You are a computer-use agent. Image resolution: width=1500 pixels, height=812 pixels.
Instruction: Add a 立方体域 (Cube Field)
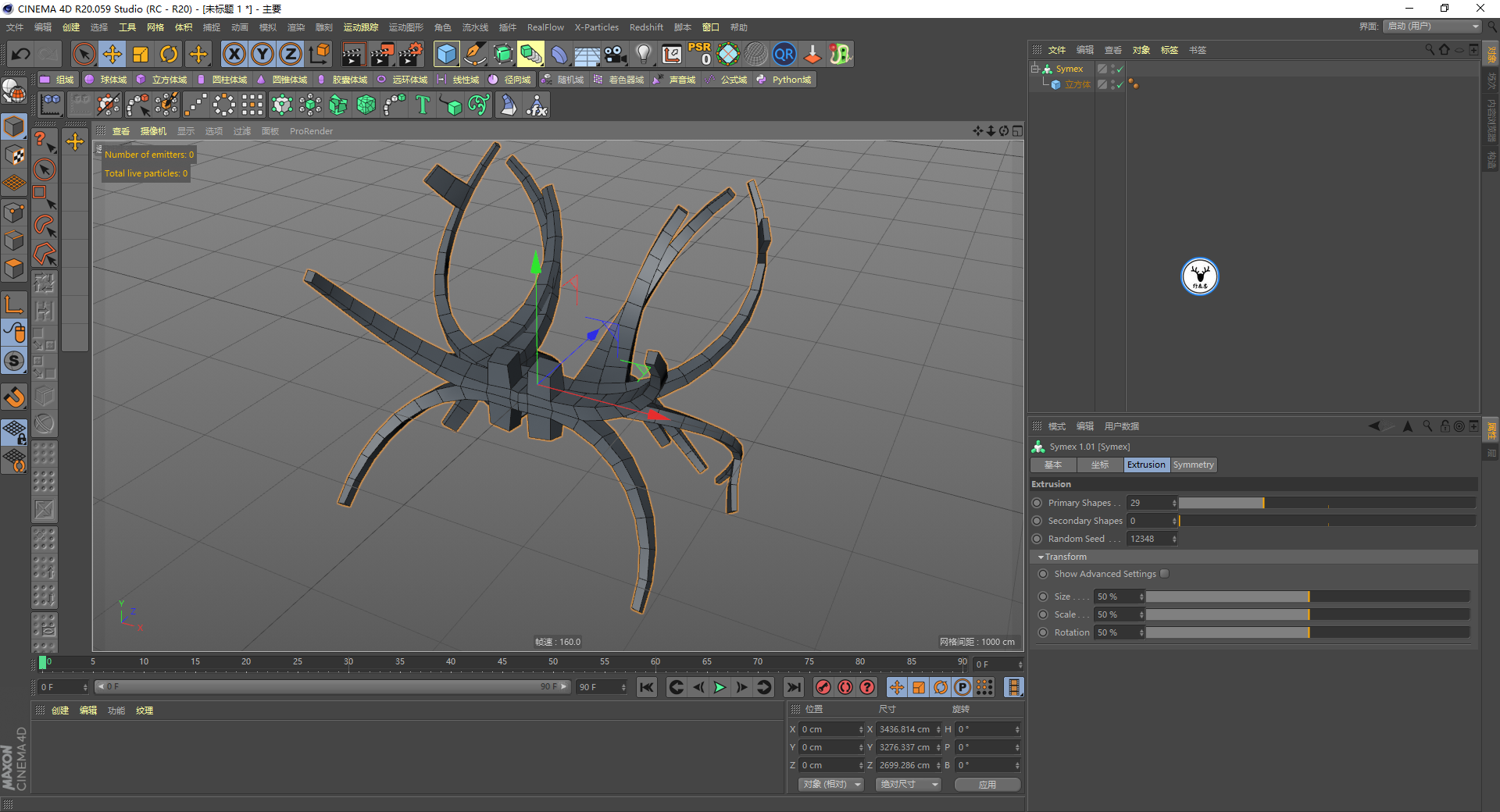pyautogui.click(x=162, y=80)
